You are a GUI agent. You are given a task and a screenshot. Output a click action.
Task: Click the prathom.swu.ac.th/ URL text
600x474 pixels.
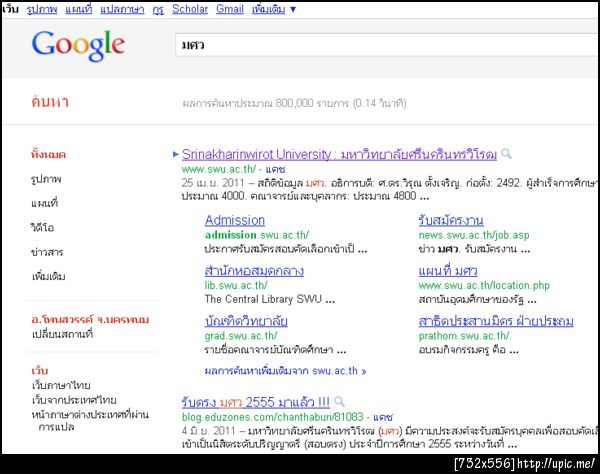click(464, 336)
